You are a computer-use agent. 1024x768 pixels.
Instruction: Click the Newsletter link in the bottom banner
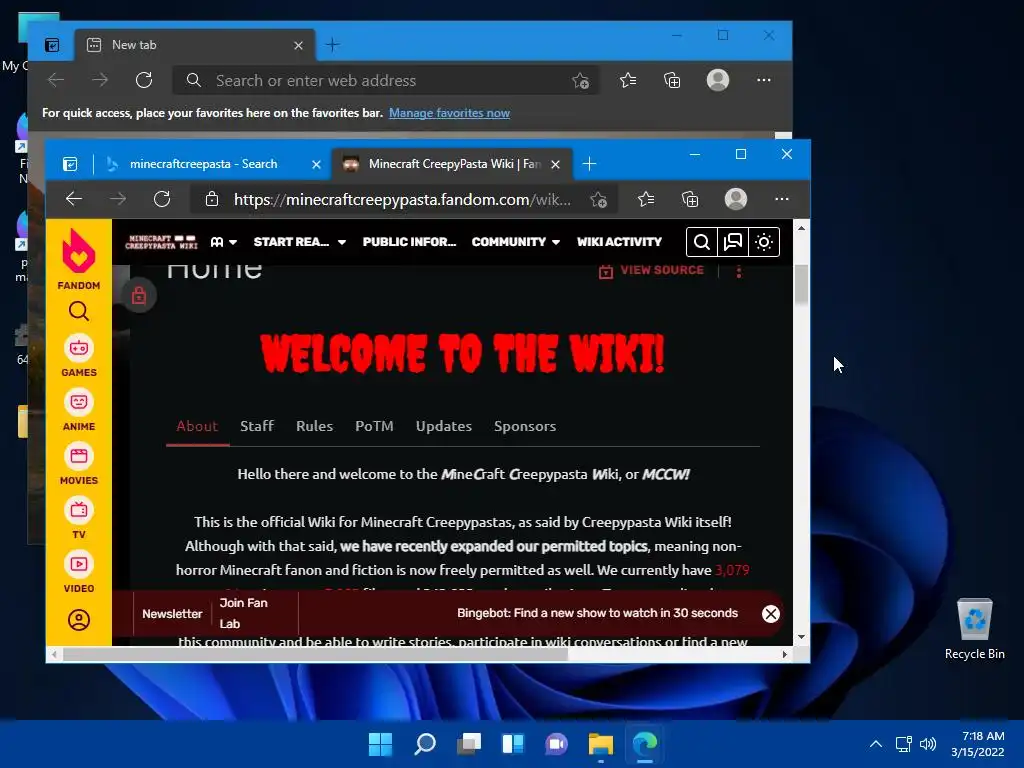[172, 614]
